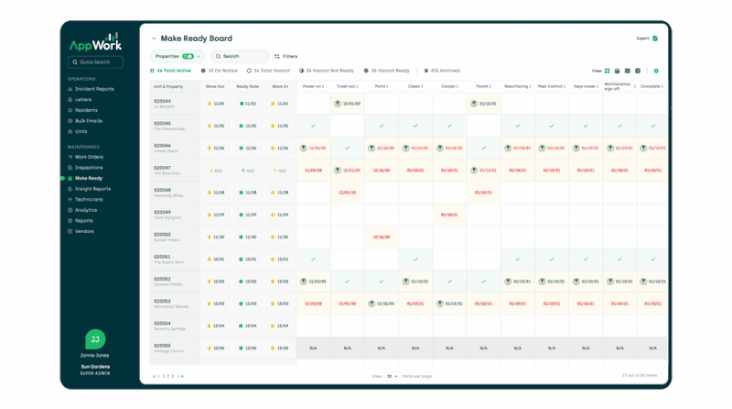This screenshot has width=732, height=409.
Task: Open the items per page dropdown
Action: 392,376
